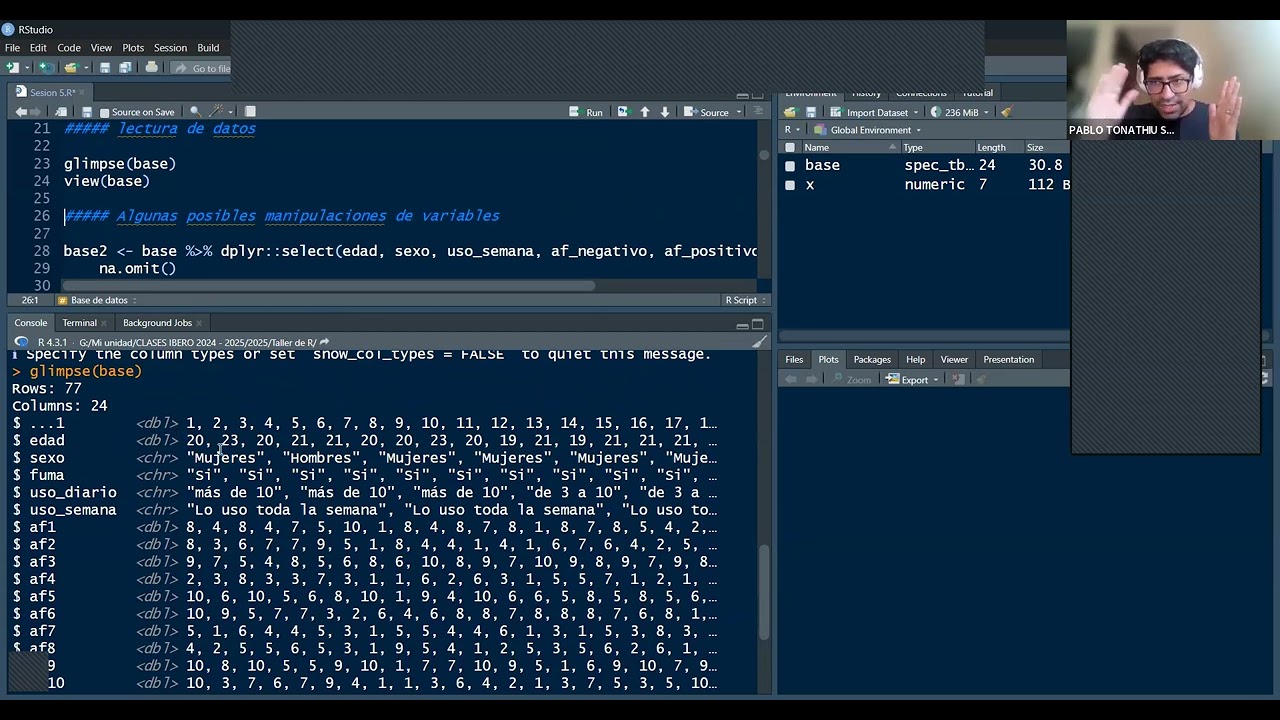
Task: Click the editor horizontal scrollbar
Action: point(328,286)
